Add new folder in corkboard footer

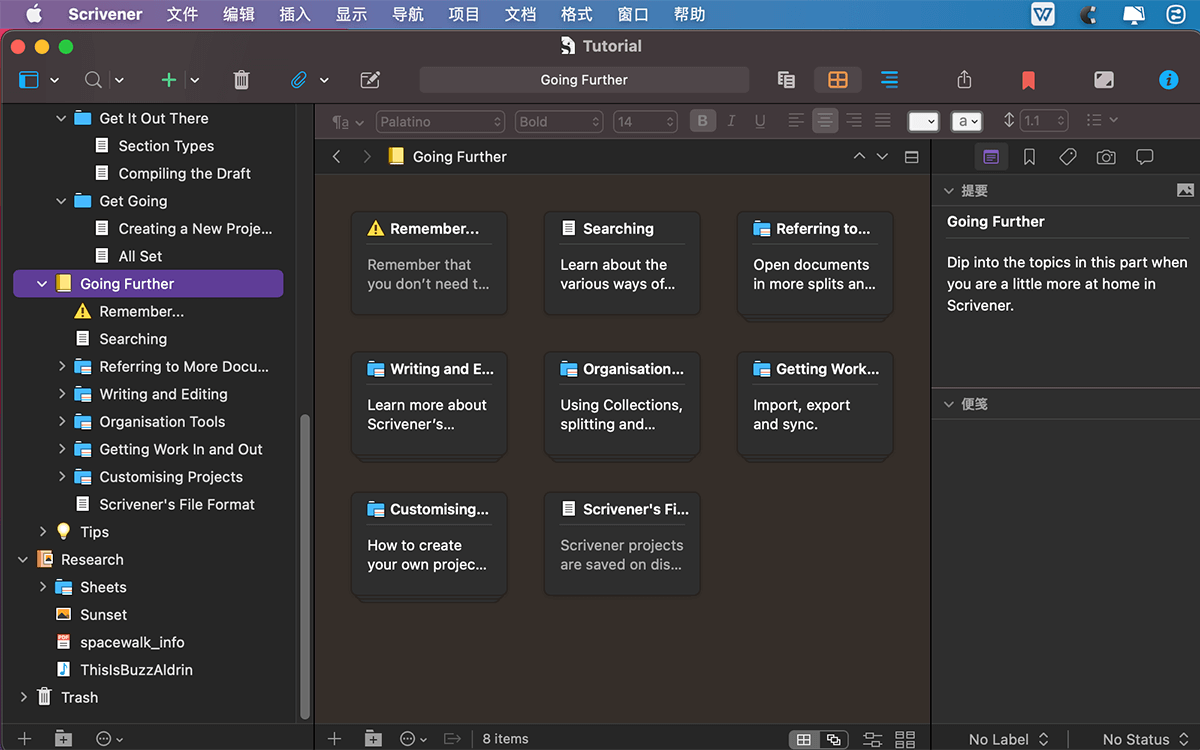[x=373, y=739]
